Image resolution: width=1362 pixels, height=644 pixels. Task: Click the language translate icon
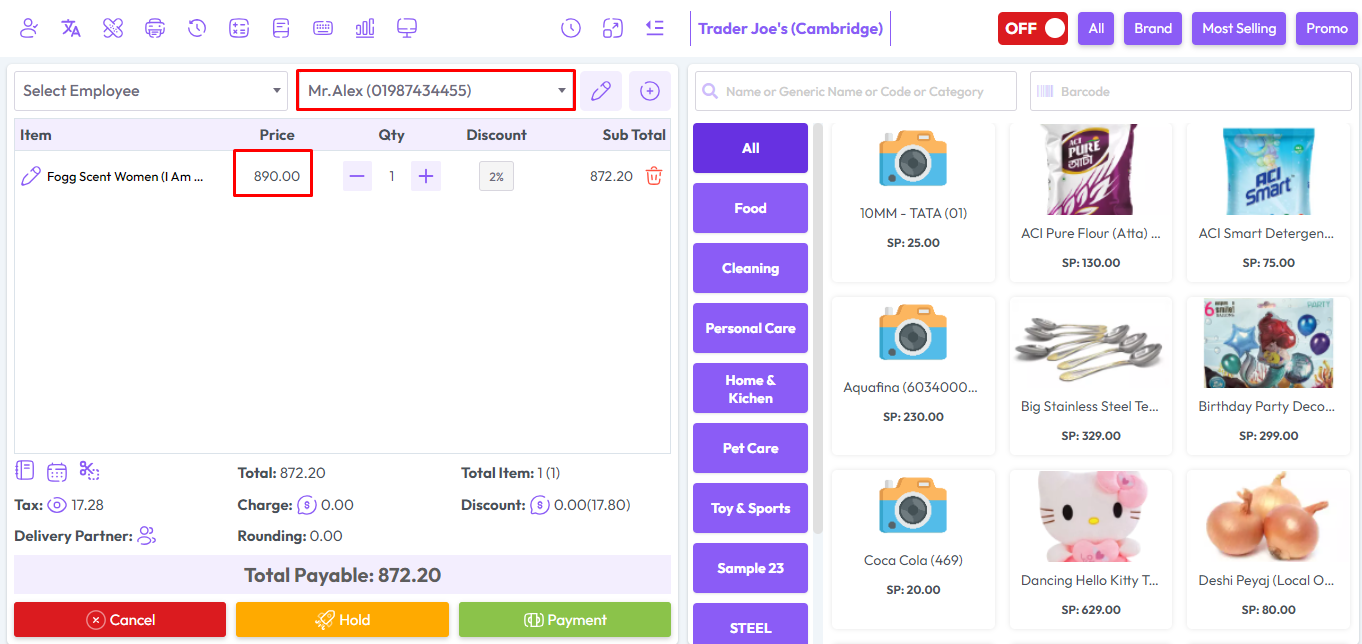(x=71, y=28)
